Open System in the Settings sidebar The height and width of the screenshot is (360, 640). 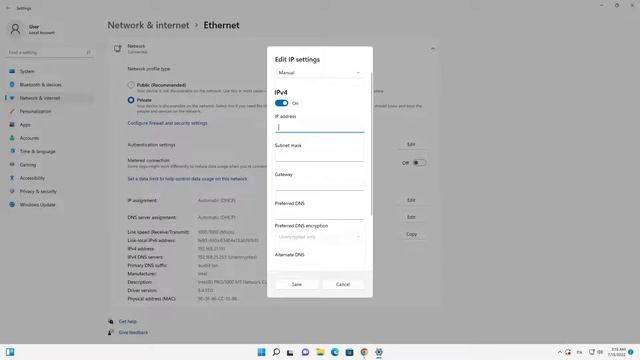click(x=49, y=71)
